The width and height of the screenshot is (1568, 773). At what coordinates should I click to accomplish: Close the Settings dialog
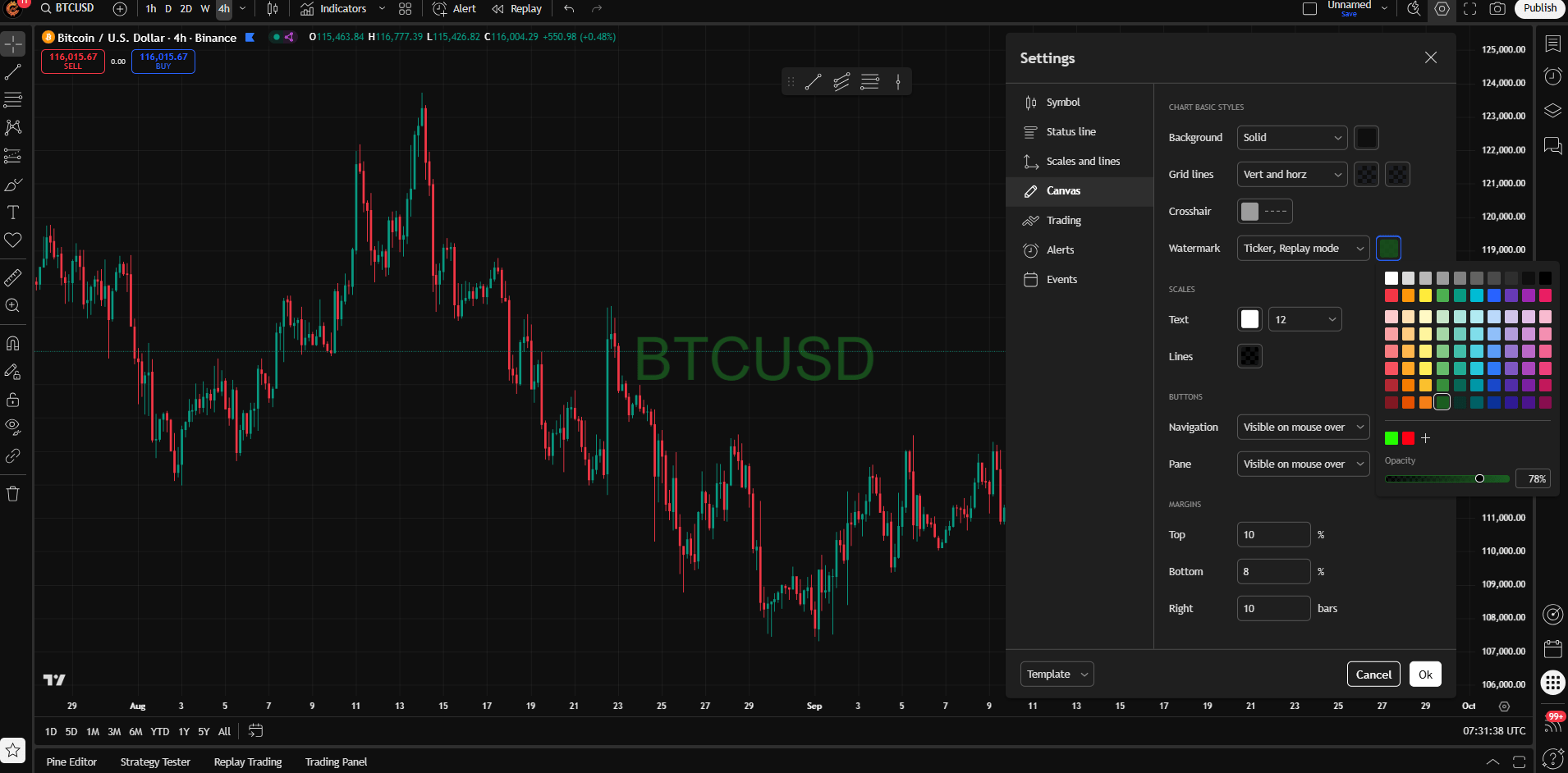click(1431, 57)
